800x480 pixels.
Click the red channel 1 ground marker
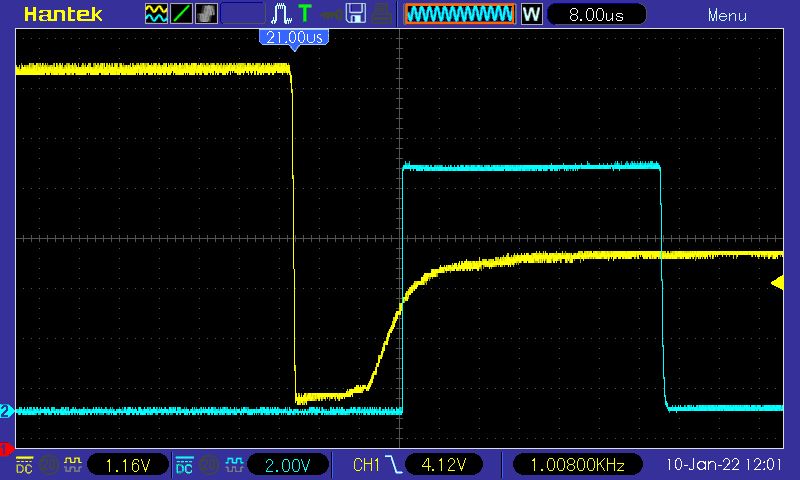click(x=6, y=449)
